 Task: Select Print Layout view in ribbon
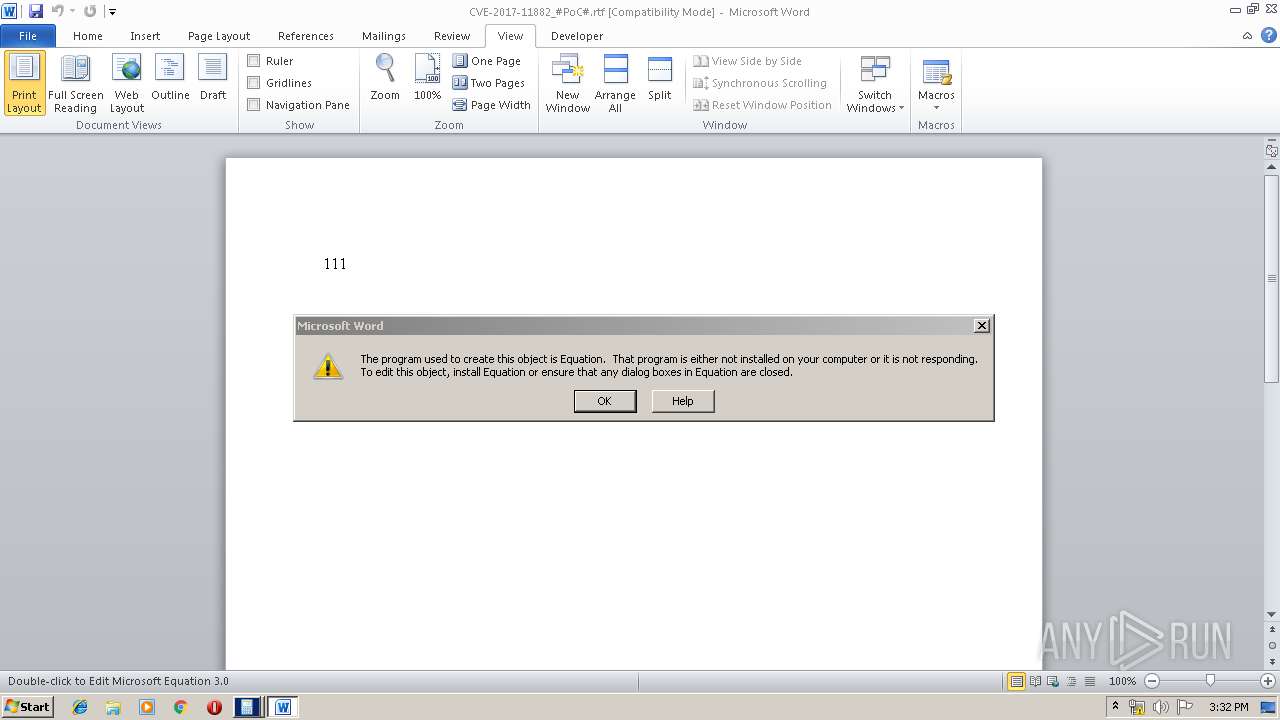coord(24,84)
